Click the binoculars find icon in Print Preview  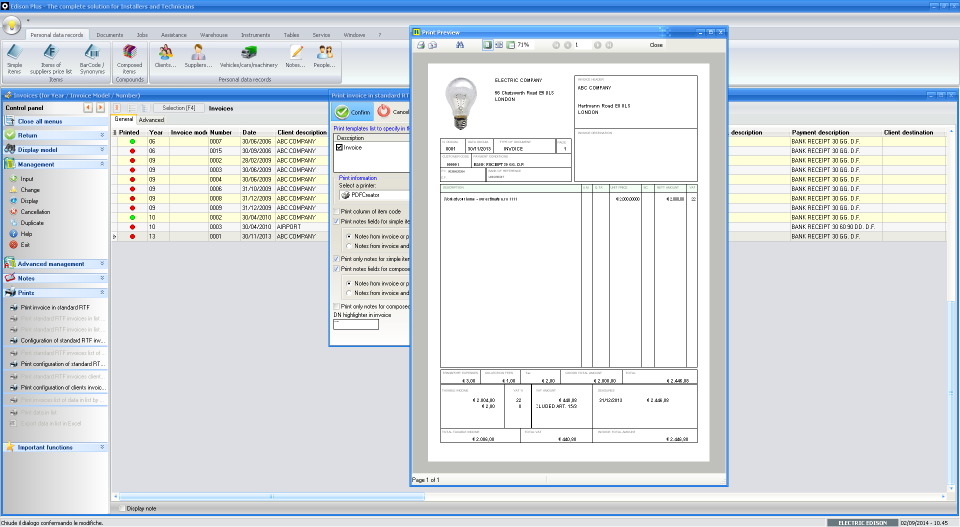[460, 45]
